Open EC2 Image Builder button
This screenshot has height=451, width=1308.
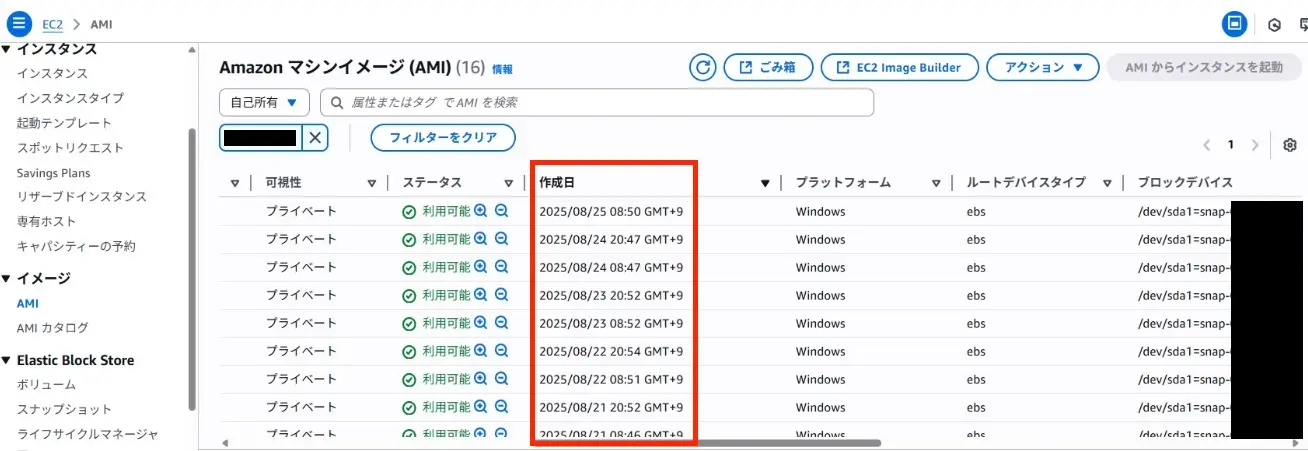point(899,67)
